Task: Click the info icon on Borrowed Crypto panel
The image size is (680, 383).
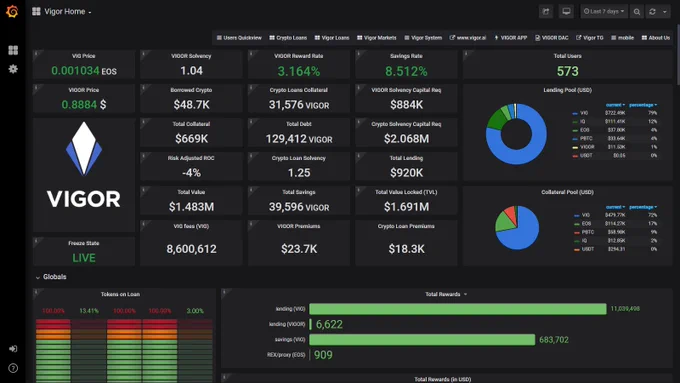Action: click(x=143, y=88)
